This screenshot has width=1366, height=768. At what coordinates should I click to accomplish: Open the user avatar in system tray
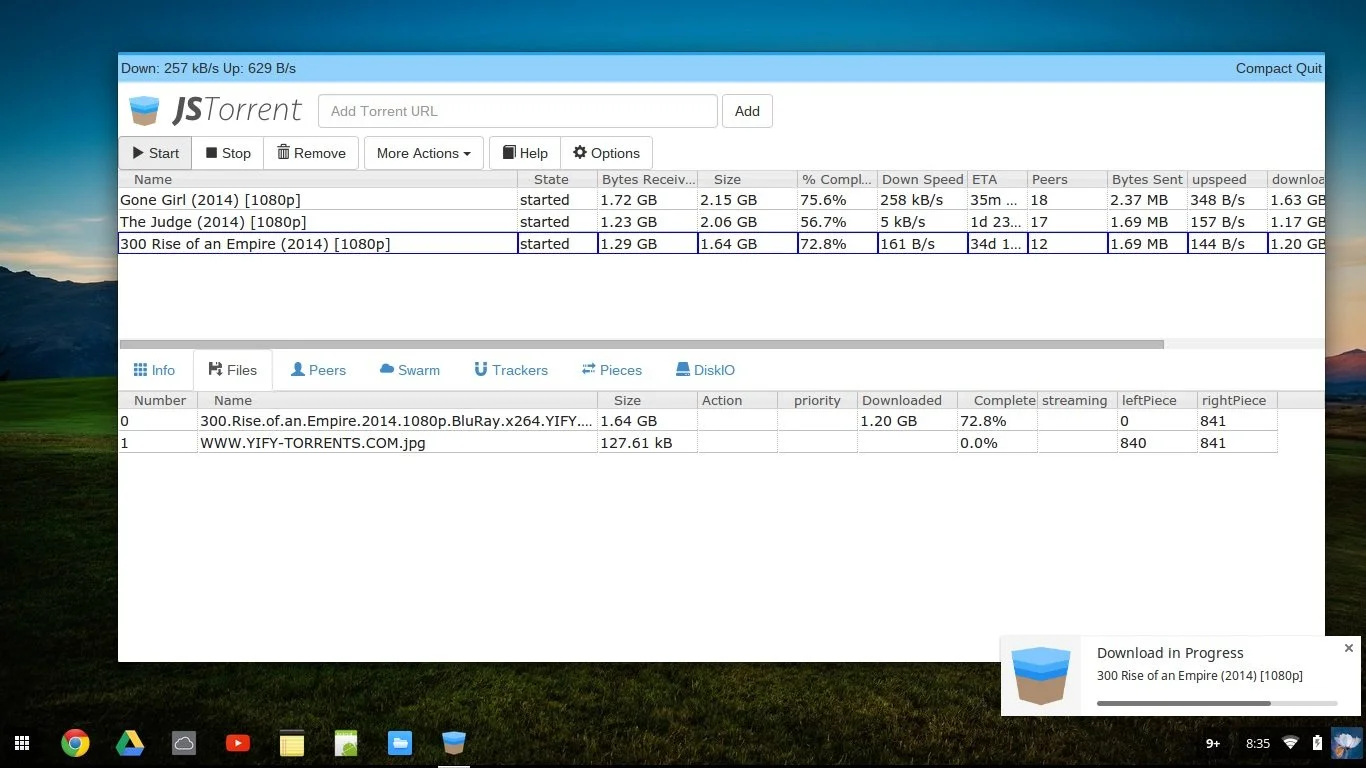coord(1346,743)
